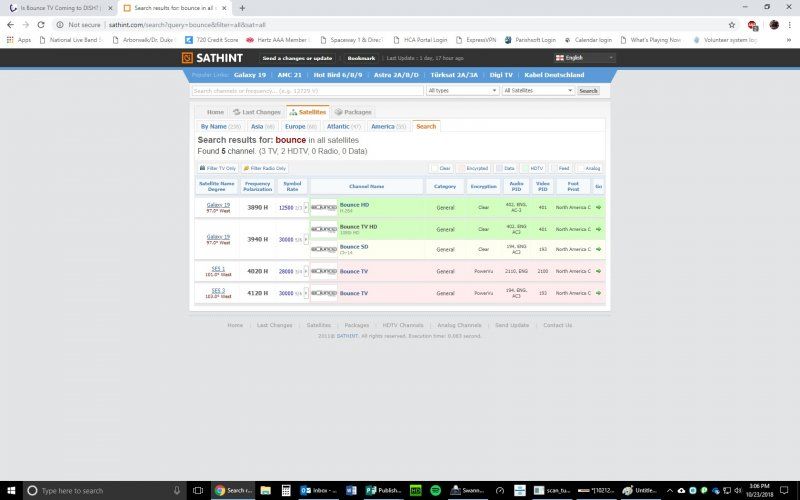Click the microphone icon in taskbar search
The height and width of the screenshot is (500, 800).
[x=177, y=490]
